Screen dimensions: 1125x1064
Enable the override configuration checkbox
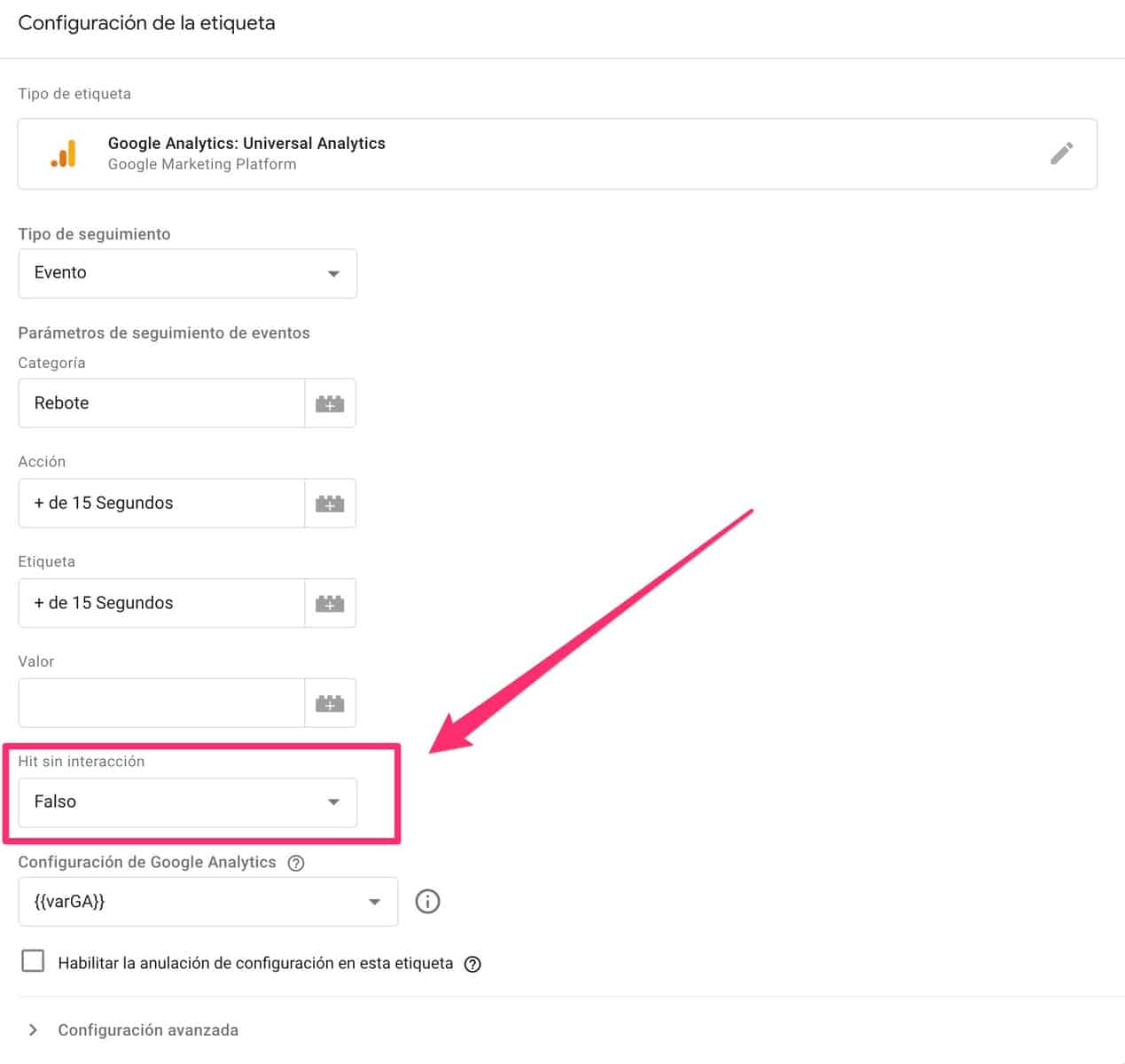click(33, 961)
